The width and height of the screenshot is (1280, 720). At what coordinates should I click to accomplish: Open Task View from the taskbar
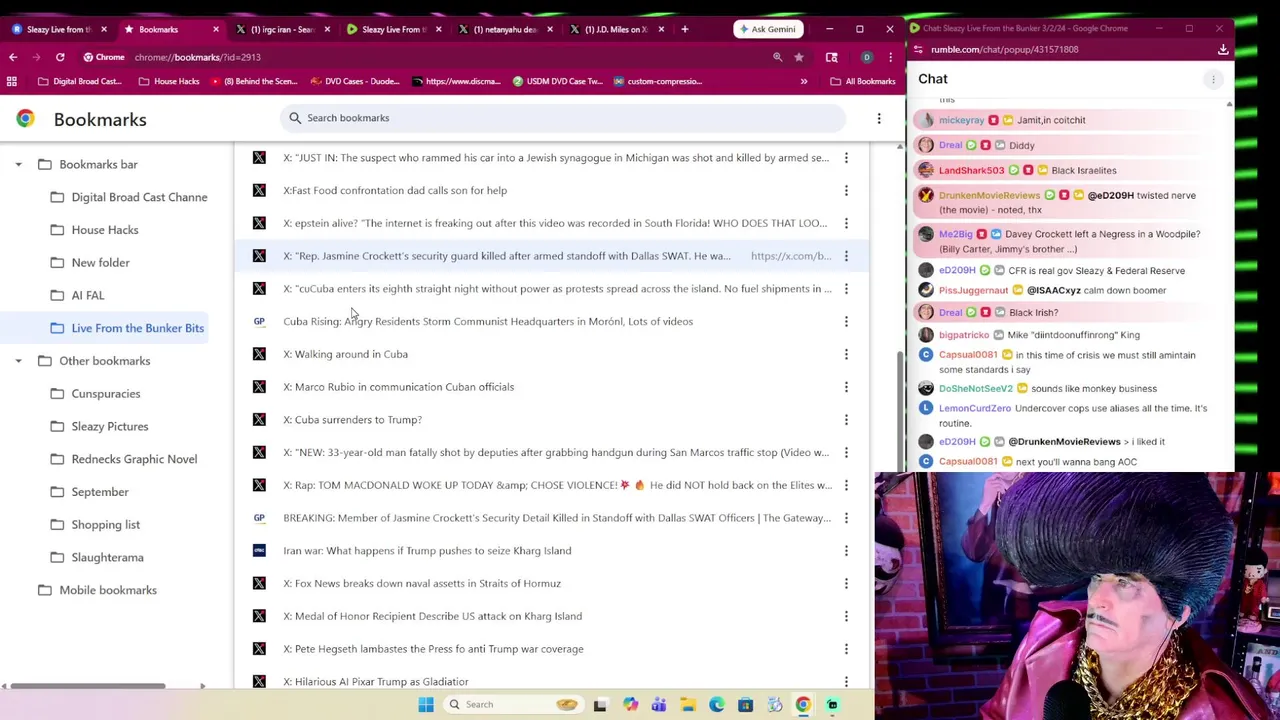coord(600,704)
